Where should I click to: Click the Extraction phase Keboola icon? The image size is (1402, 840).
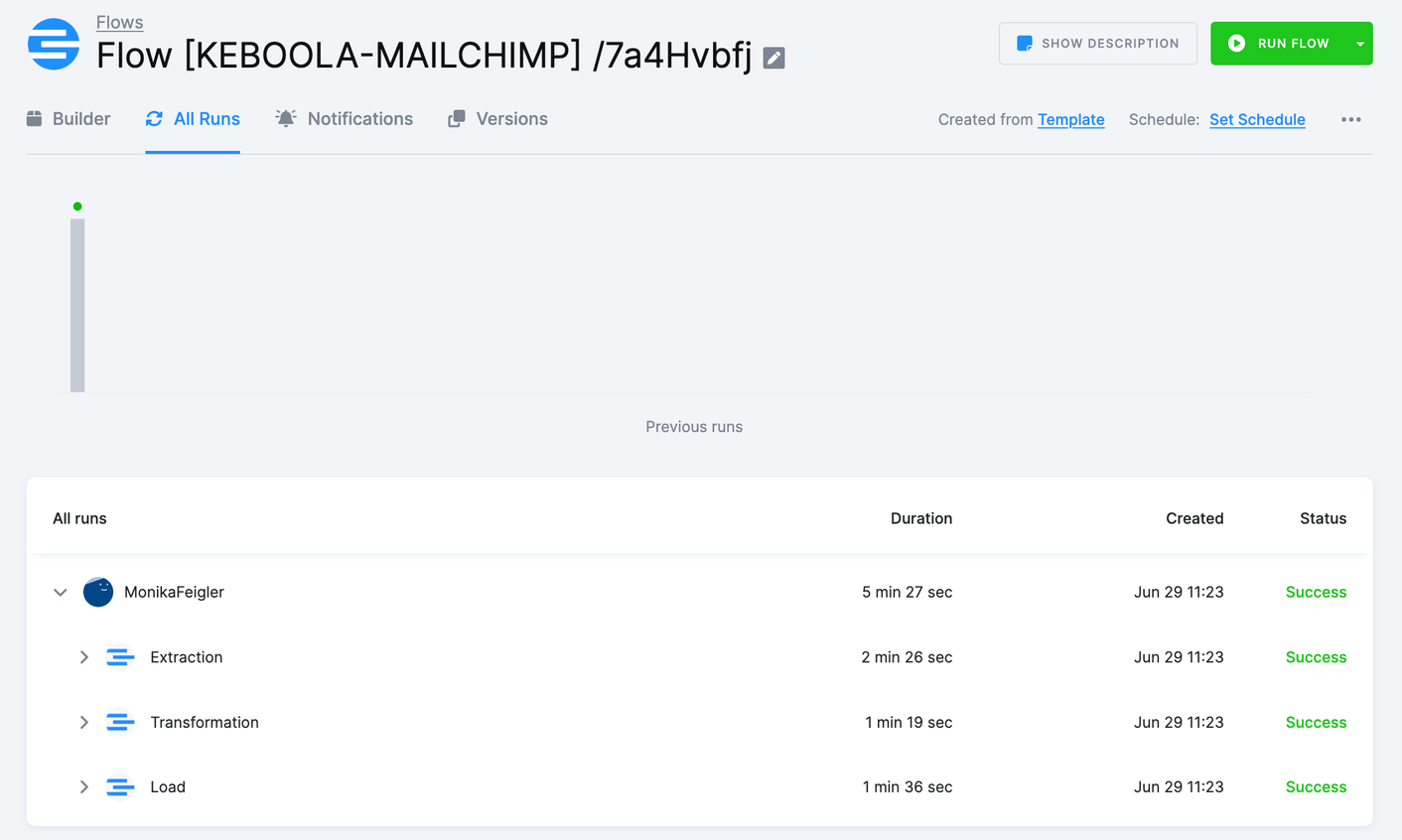coord(119,656)
